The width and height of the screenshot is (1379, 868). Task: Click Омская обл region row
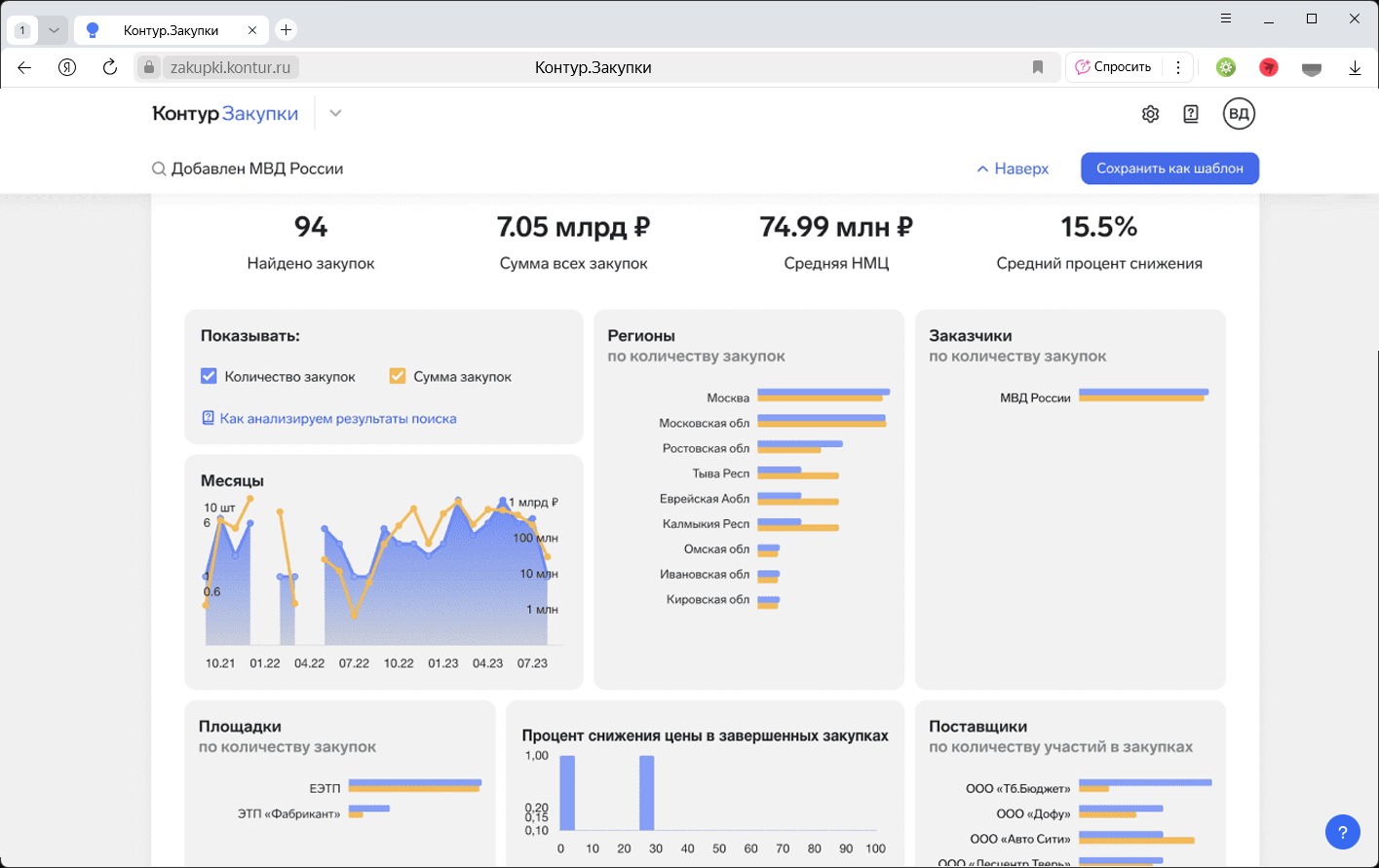(x=732, y=549)
